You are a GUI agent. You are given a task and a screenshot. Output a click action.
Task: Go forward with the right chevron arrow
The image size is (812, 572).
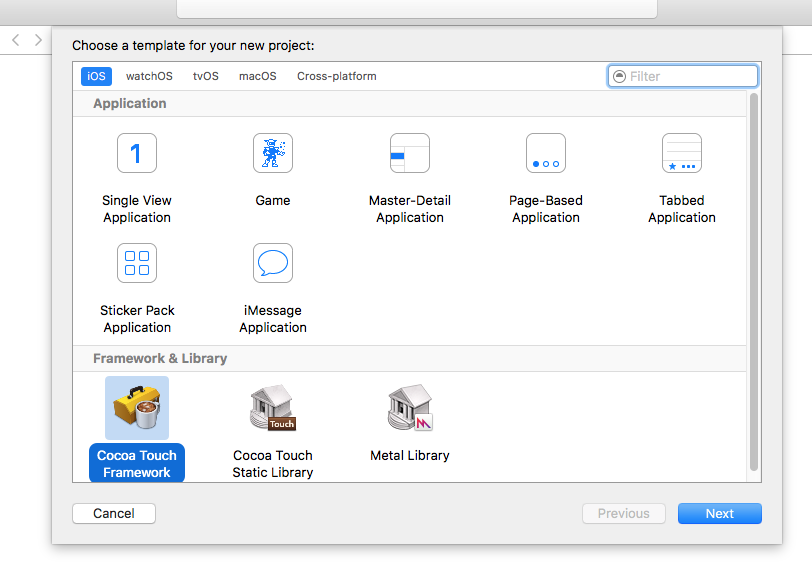tap(38, 40)
